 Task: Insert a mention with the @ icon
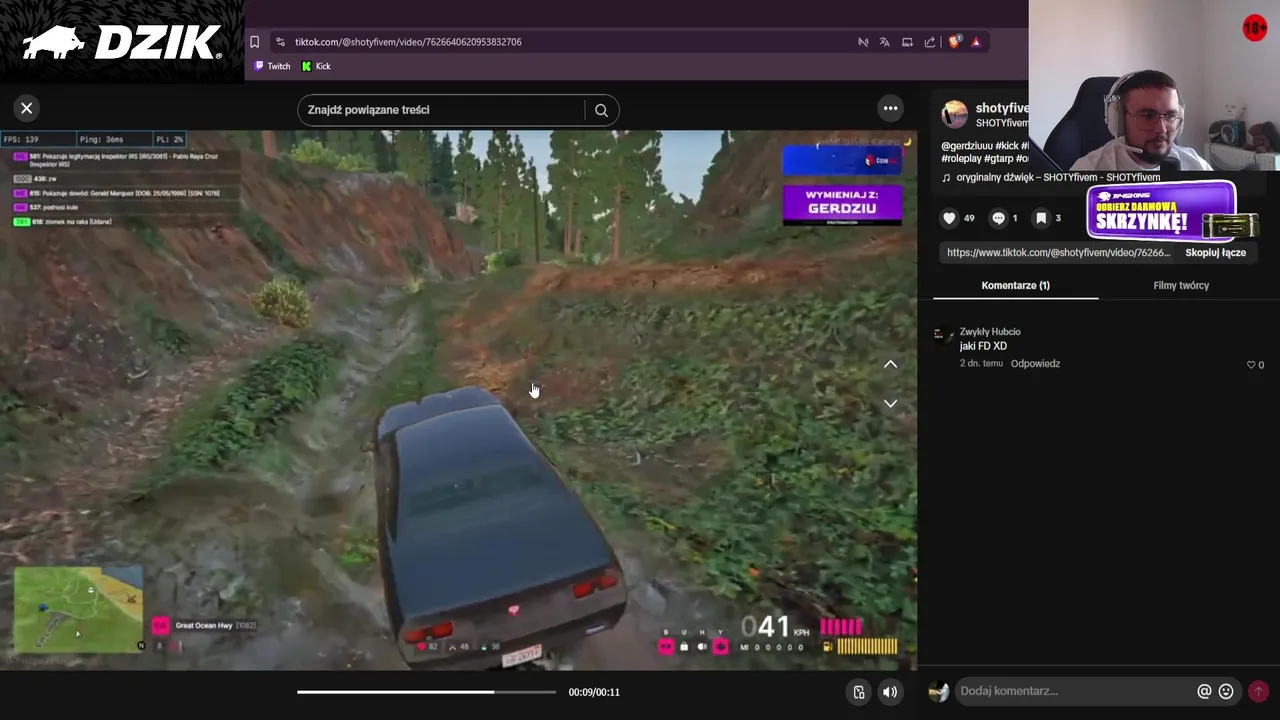[1204, 691]
